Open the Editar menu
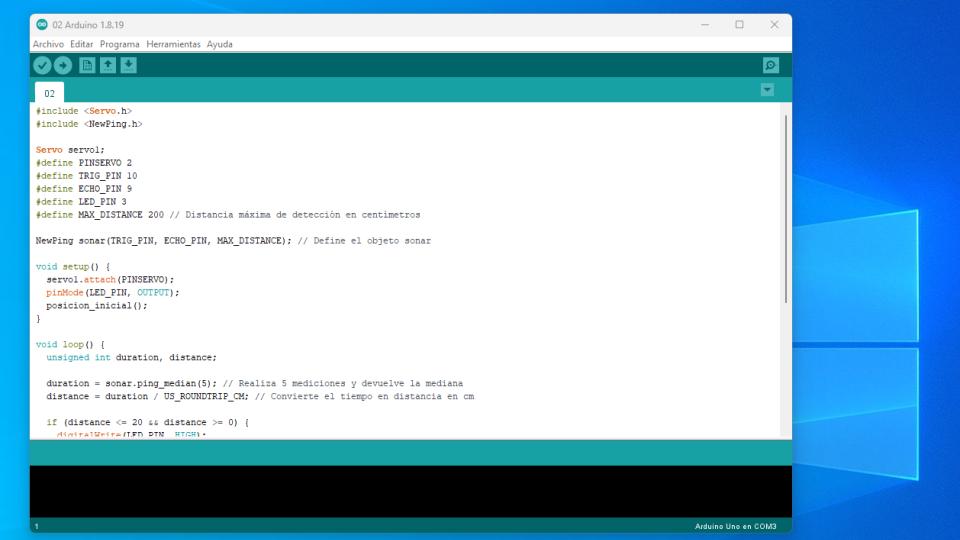This screenshot has height=540, width=960. pyautogui.click(x=81, y=44)
